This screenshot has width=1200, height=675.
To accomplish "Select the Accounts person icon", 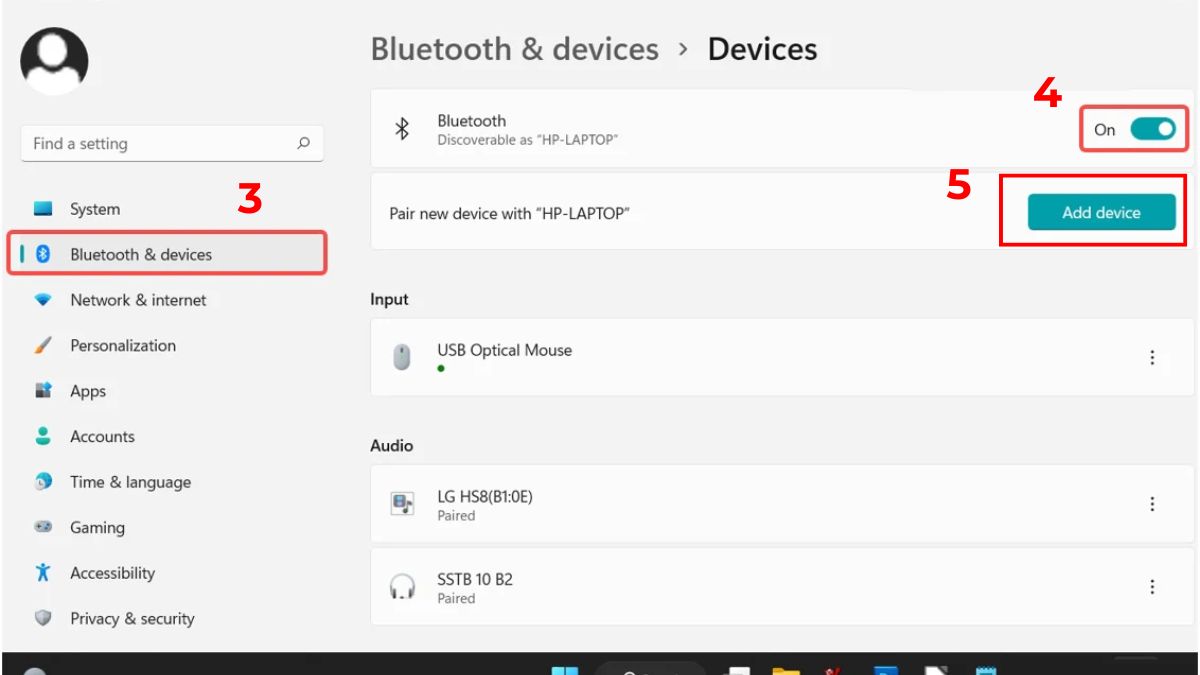I will pos(43,436).
